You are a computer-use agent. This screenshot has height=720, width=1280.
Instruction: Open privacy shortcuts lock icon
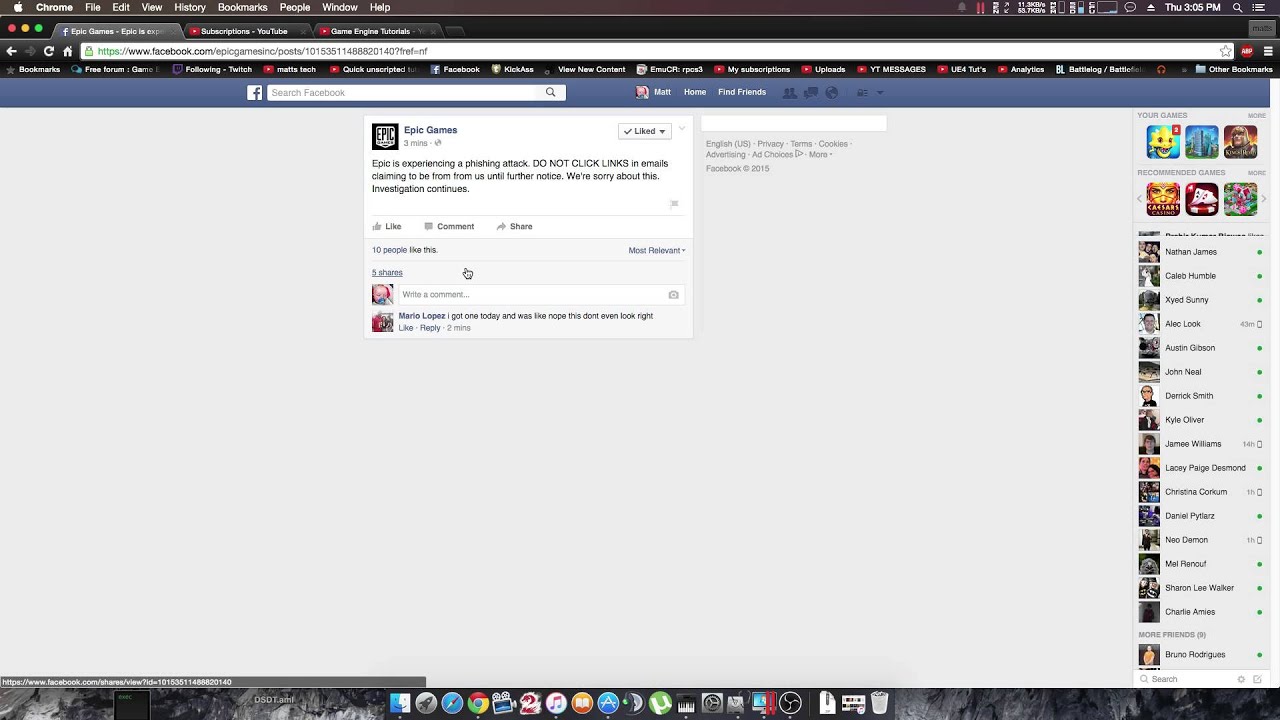pos(861,92)
